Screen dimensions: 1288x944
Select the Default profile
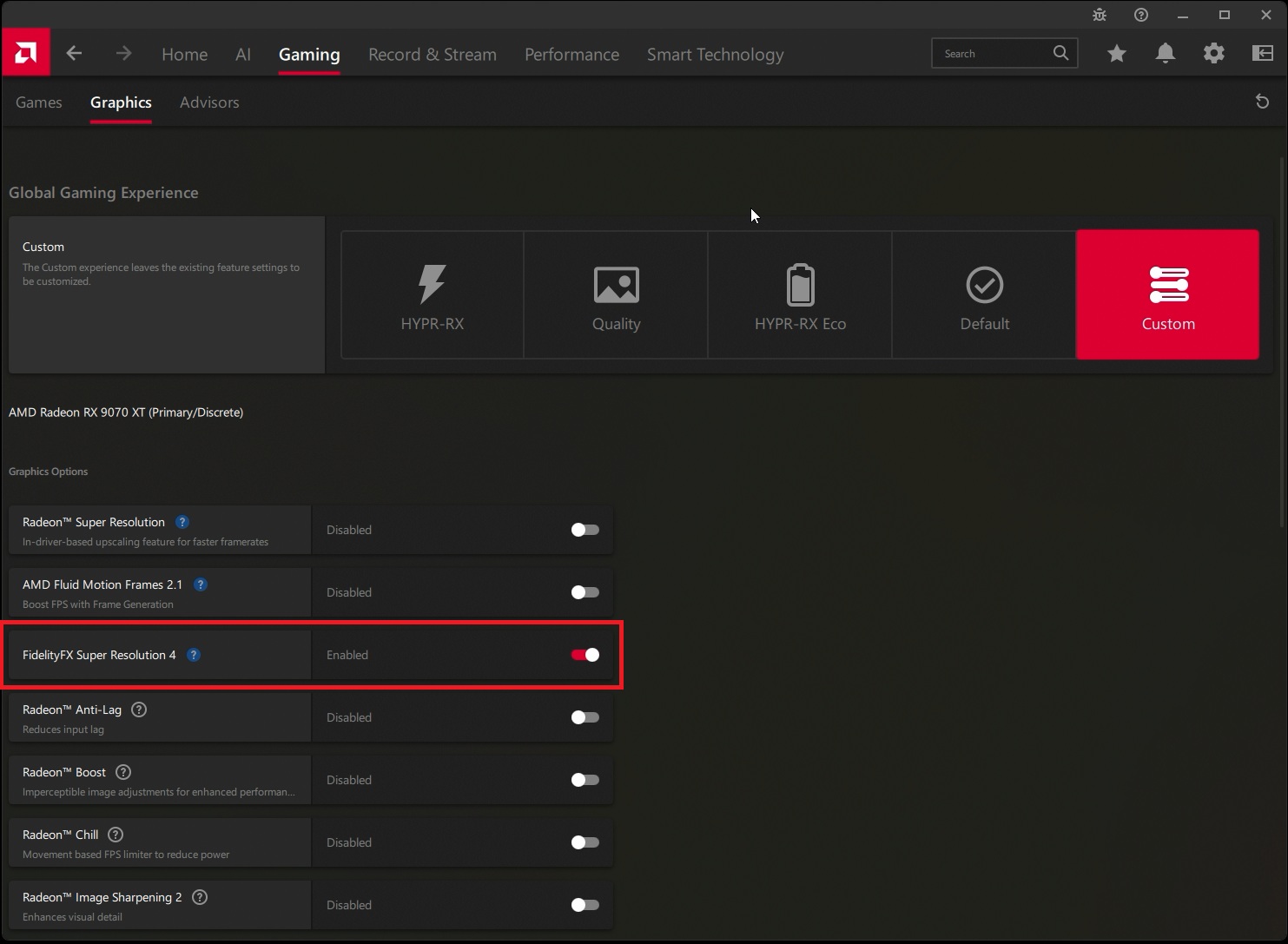pyautogui.click(x=984, y=294)
